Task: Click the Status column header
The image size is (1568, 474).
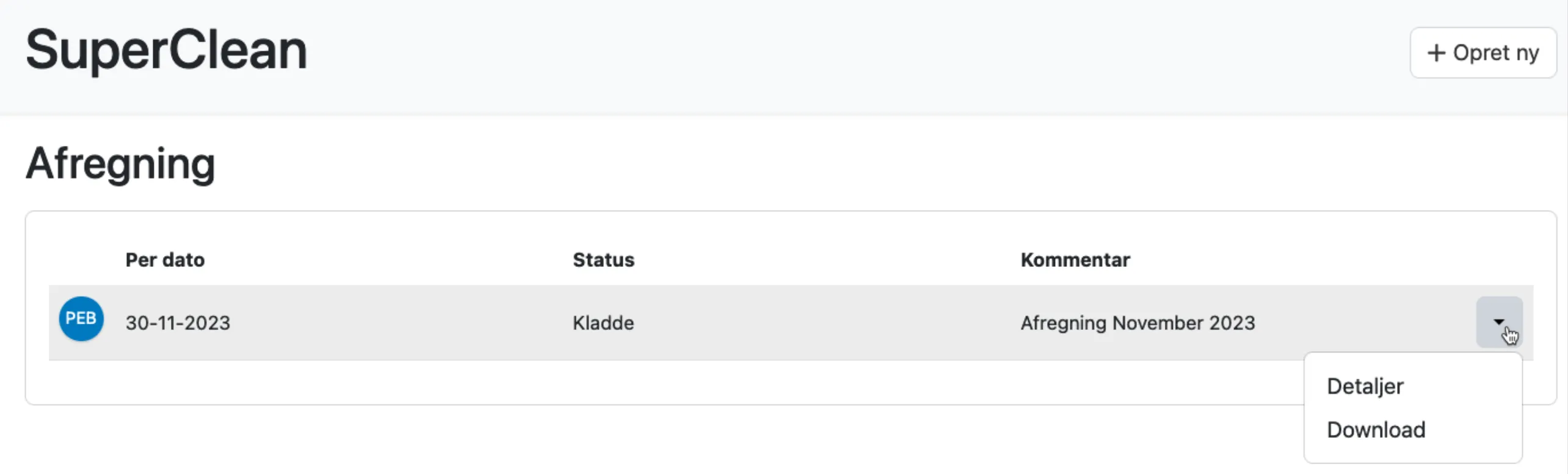Action: (x=603, y=260)
